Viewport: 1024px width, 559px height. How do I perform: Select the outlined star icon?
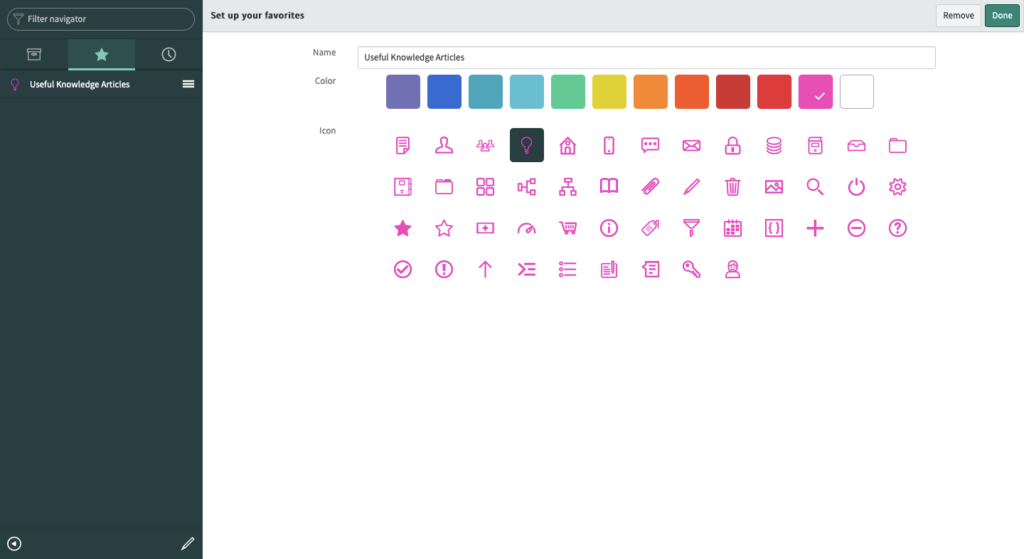(444, 228)
